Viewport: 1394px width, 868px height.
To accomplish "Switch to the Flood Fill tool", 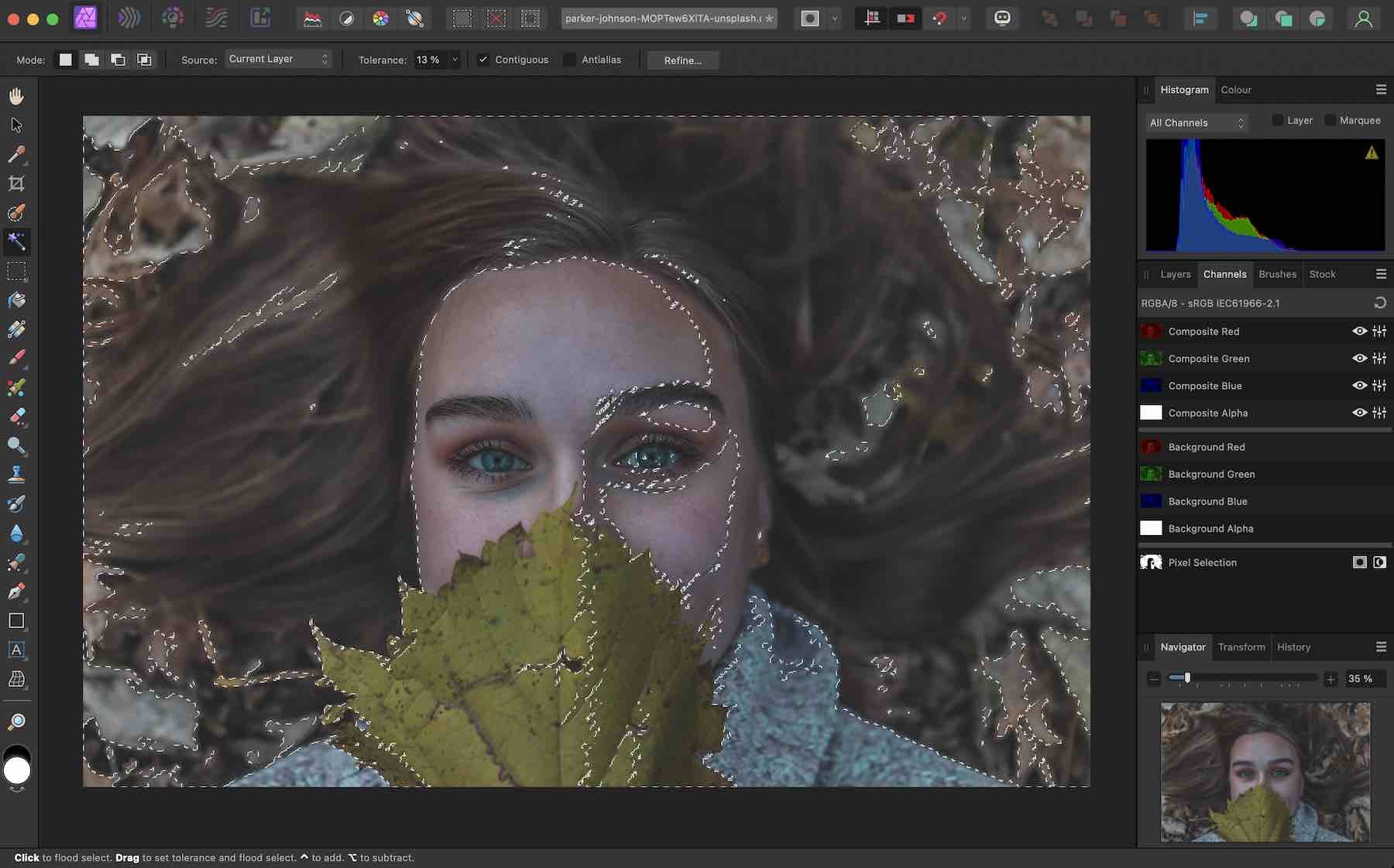I will (16, 300).
